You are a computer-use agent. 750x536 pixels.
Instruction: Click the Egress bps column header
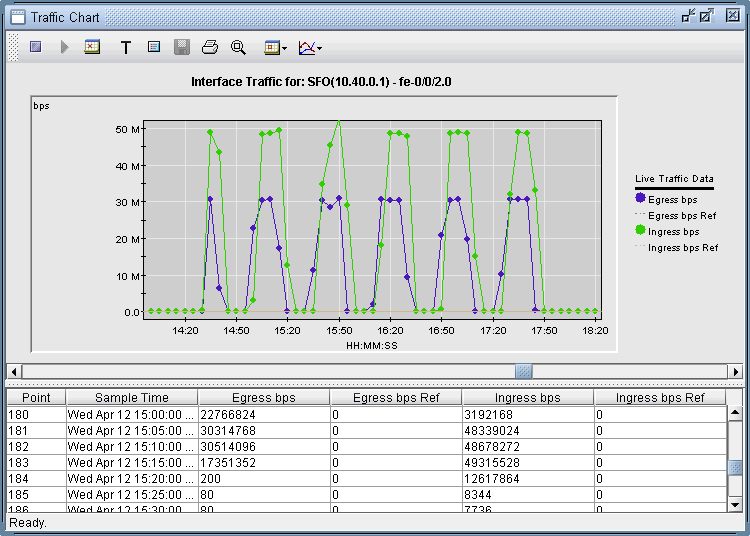point(263,398)
